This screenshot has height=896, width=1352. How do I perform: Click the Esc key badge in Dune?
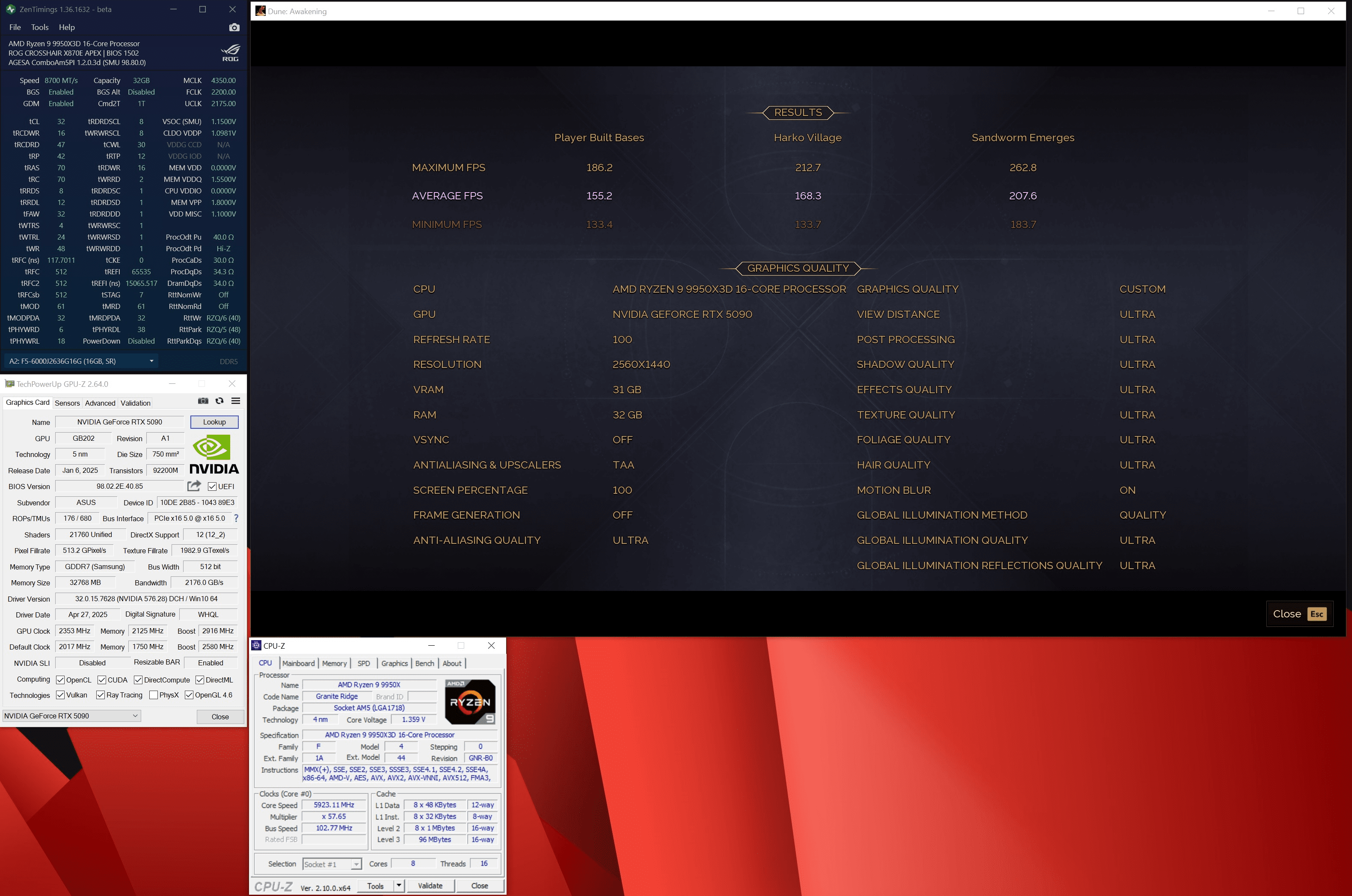click(x=1317, y=614)
